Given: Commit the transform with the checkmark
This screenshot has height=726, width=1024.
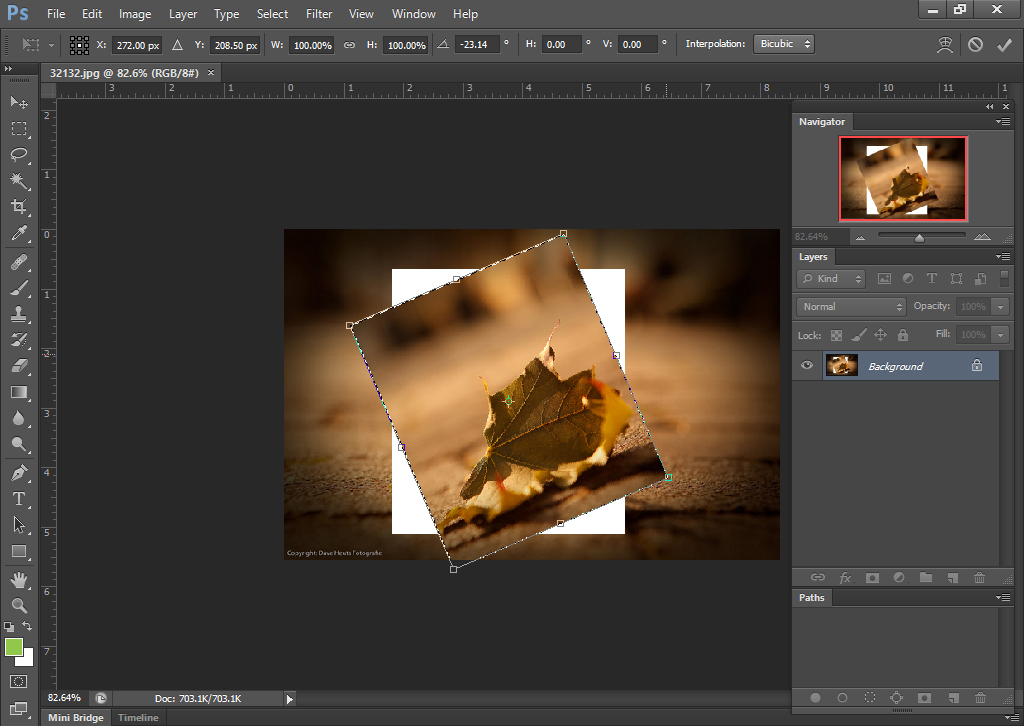Looking at the screenshot, I should coord(1005,44).
